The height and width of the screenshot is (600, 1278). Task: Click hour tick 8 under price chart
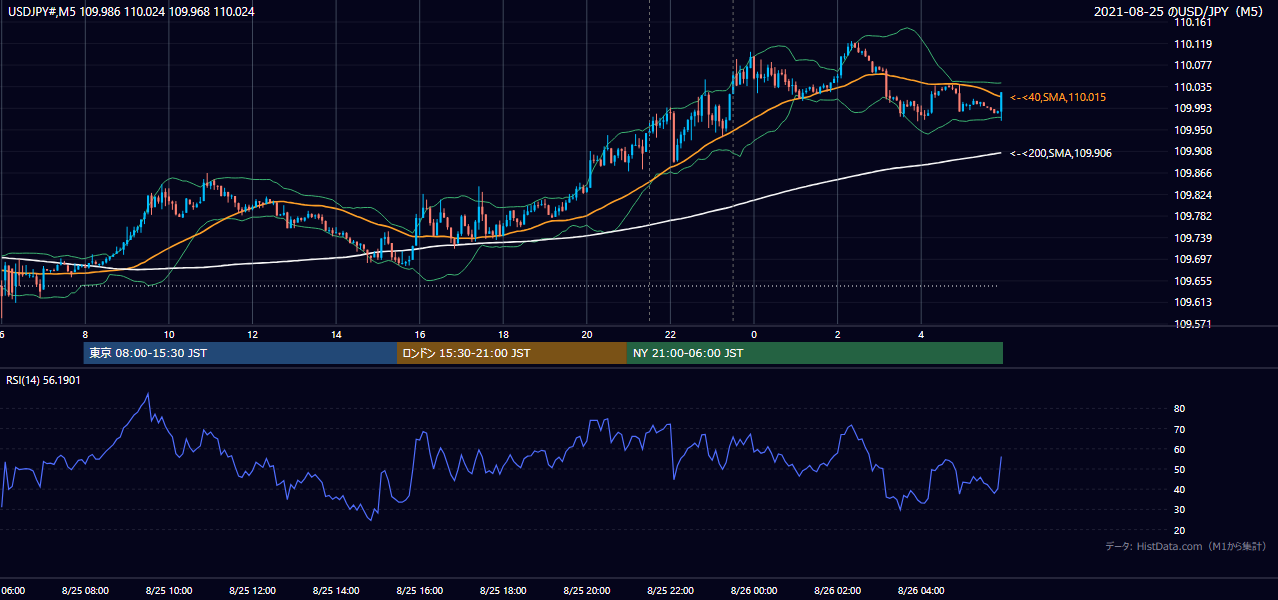pos(85,335)
